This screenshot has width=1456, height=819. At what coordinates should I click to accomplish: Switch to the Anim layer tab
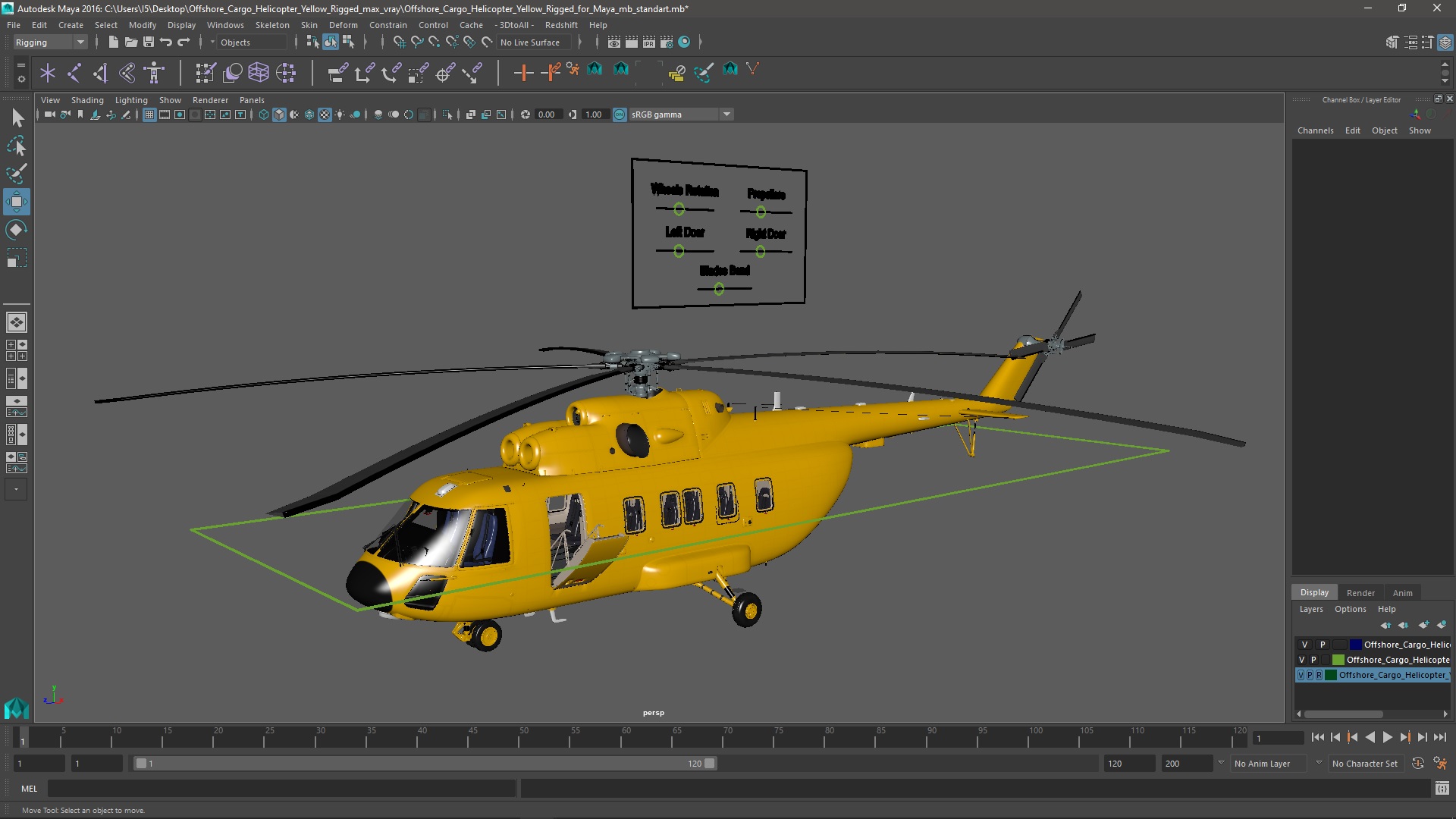(x=1402, y=593)
